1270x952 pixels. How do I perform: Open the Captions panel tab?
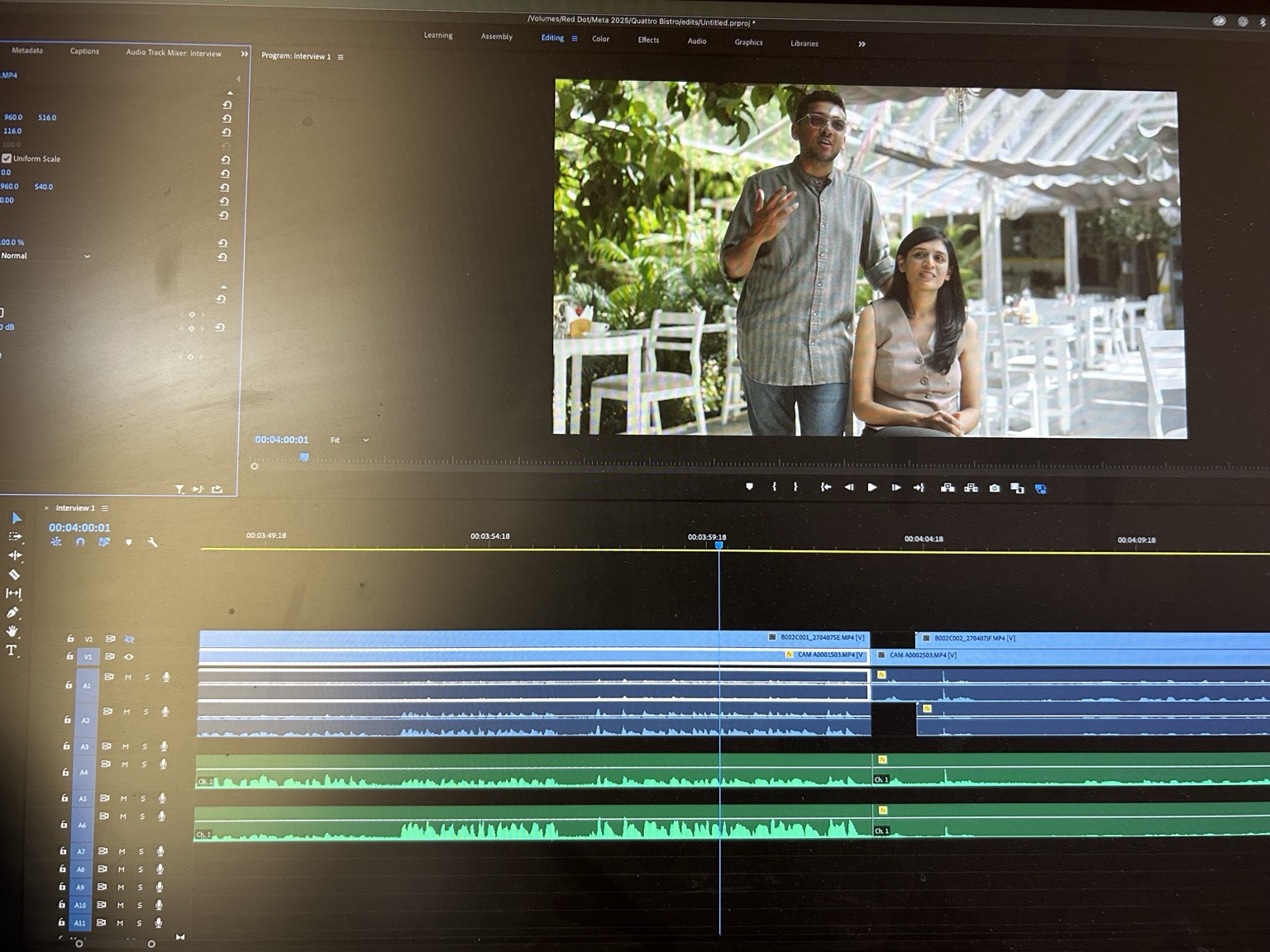tap(84, 51)
